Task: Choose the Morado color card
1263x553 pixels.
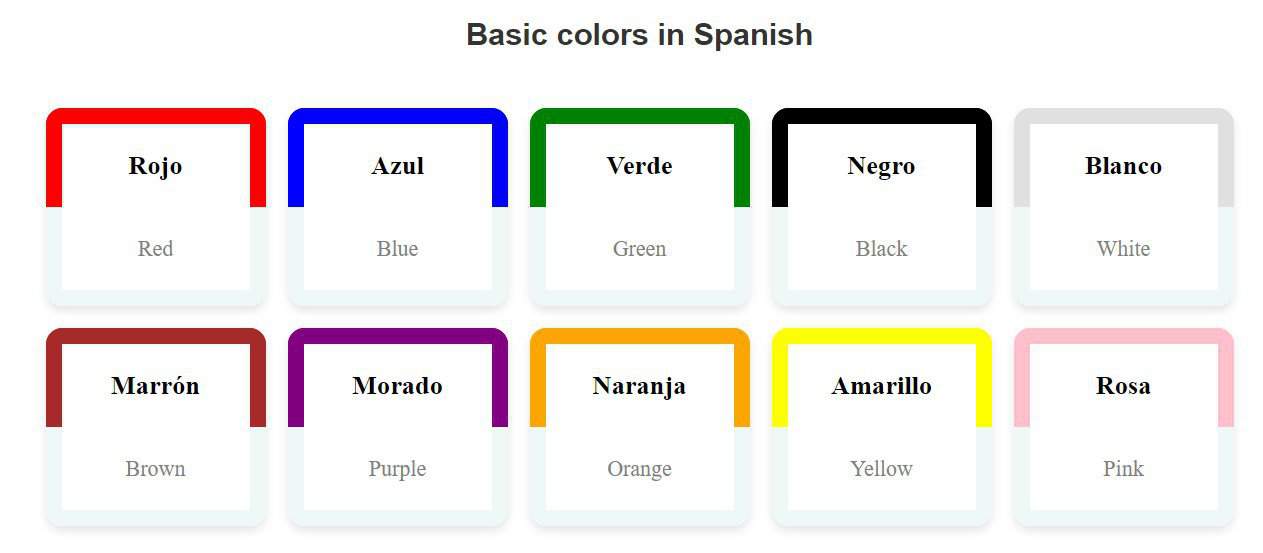Action: click(x=398, y=427)
